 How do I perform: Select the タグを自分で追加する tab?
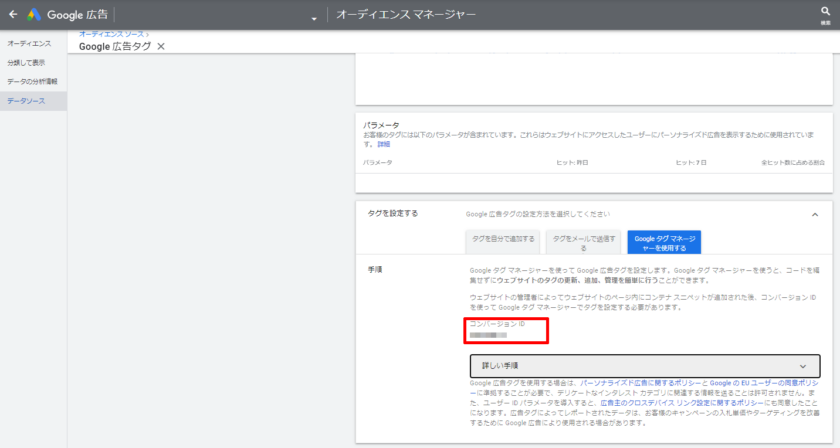tap(503, 242)
